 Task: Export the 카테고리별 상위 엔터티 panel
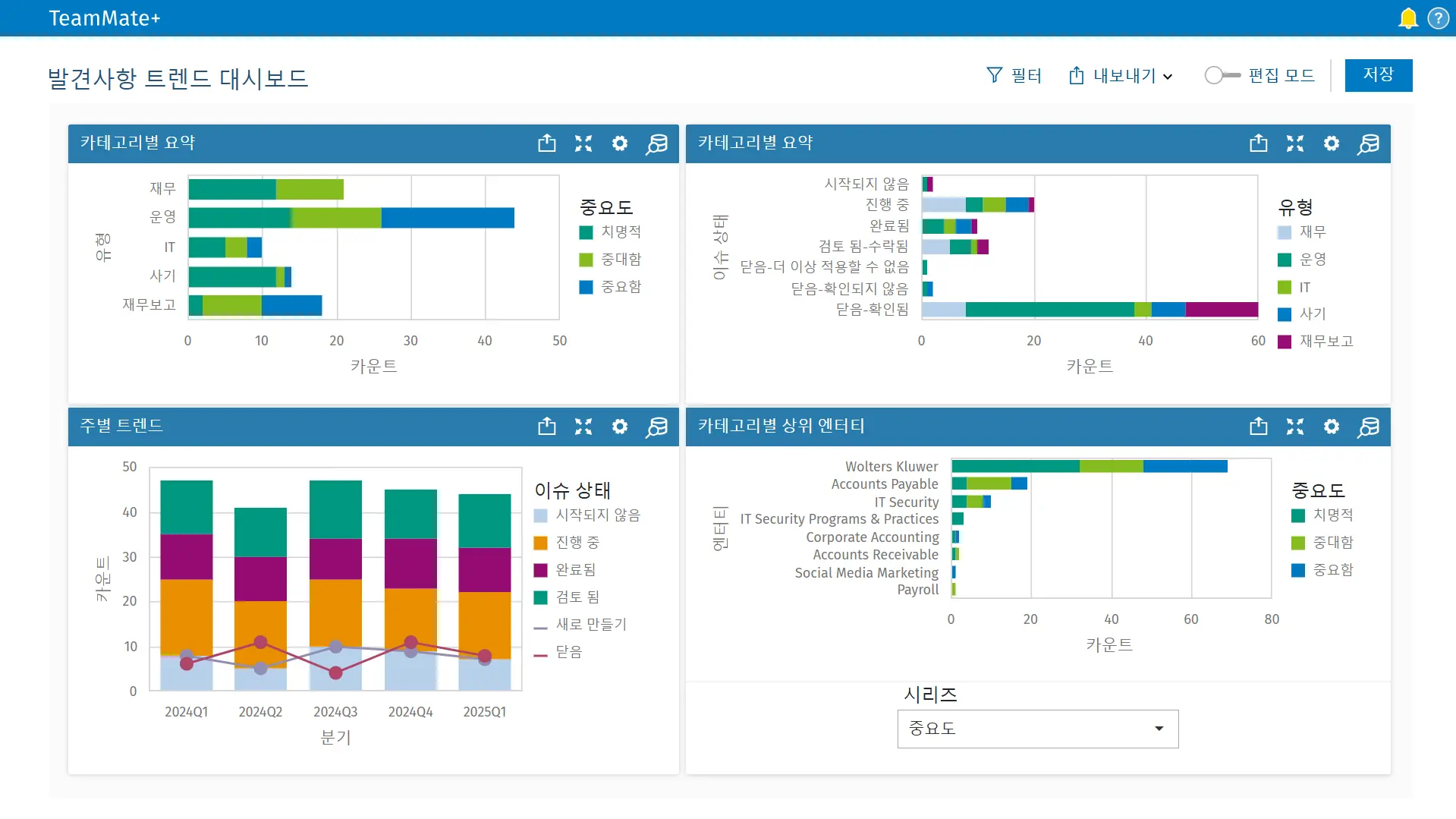tap(1258, 427)
